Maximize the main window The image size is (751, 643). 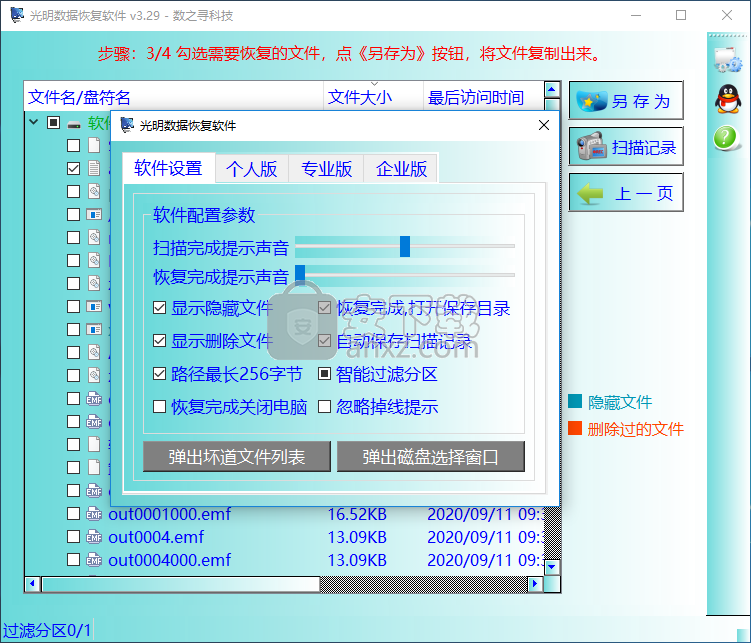[681, 15]
